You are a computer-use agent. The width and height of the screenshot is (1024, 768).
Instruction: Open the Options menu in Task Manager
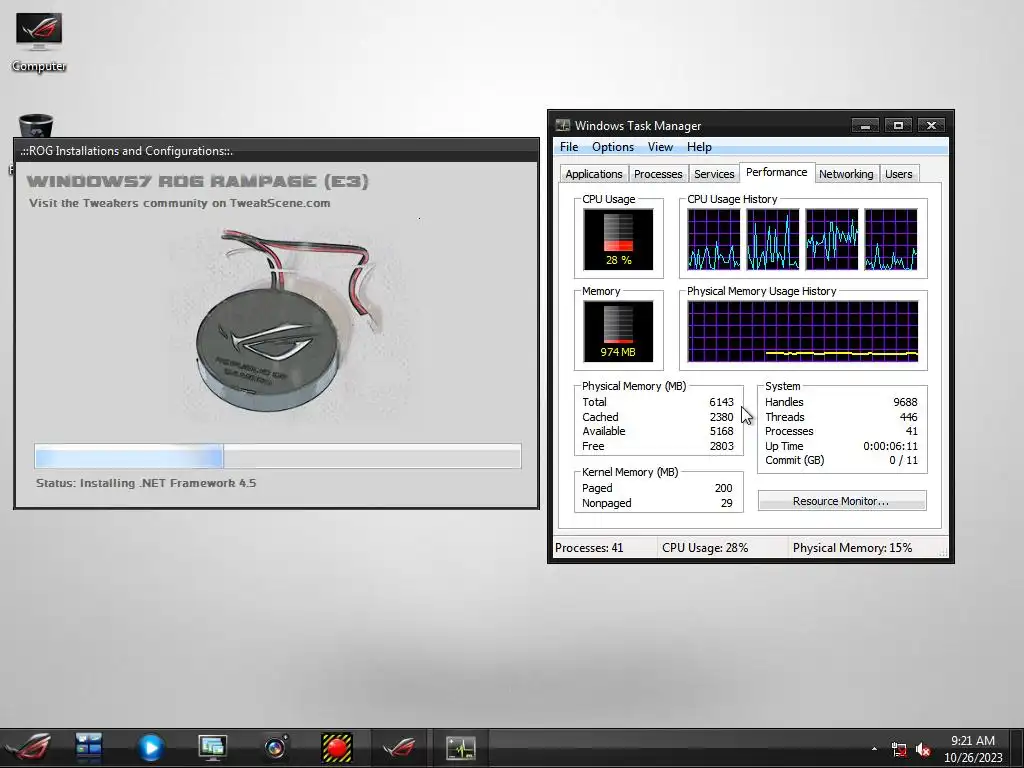click(613, 147)
